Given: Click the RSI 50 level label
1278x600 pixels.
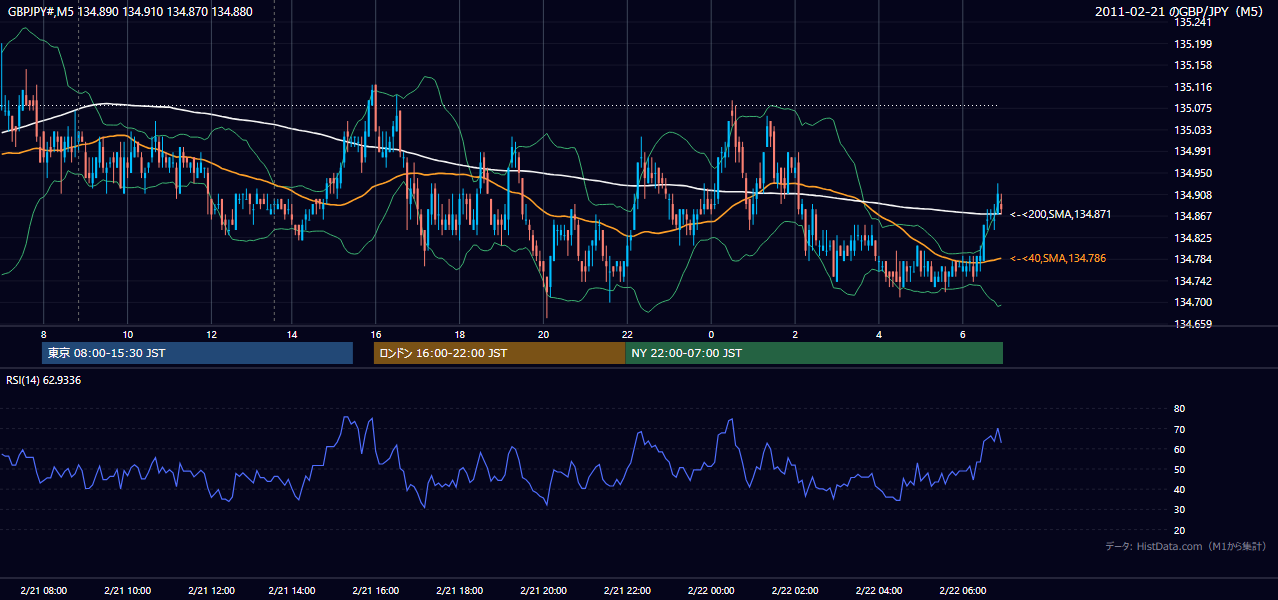Looking at the screenshot, I should point(1179,469).
